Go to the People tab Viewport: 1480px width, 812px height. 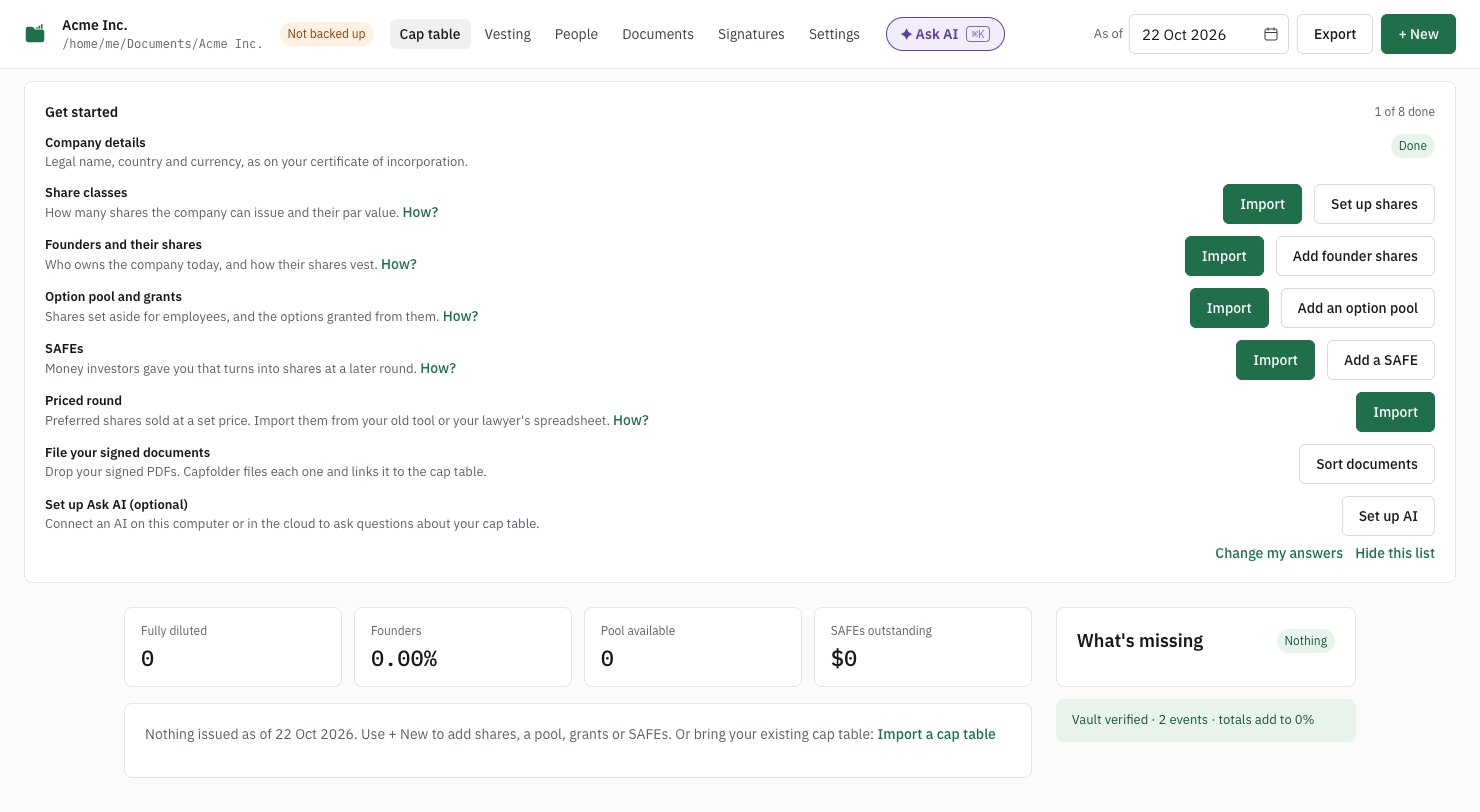point(576,34)
